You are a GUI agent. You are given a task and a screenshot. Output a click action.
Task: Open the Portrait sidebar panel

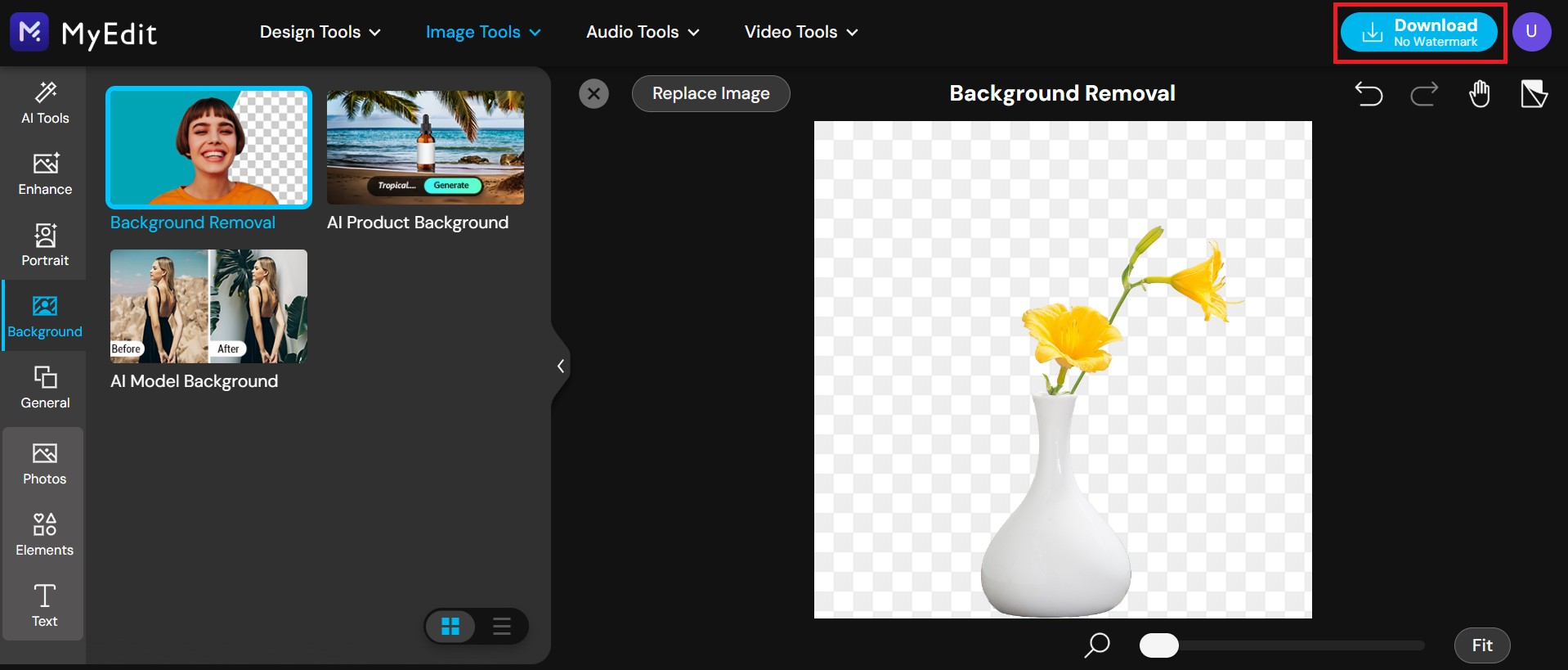tap(45, 245)
